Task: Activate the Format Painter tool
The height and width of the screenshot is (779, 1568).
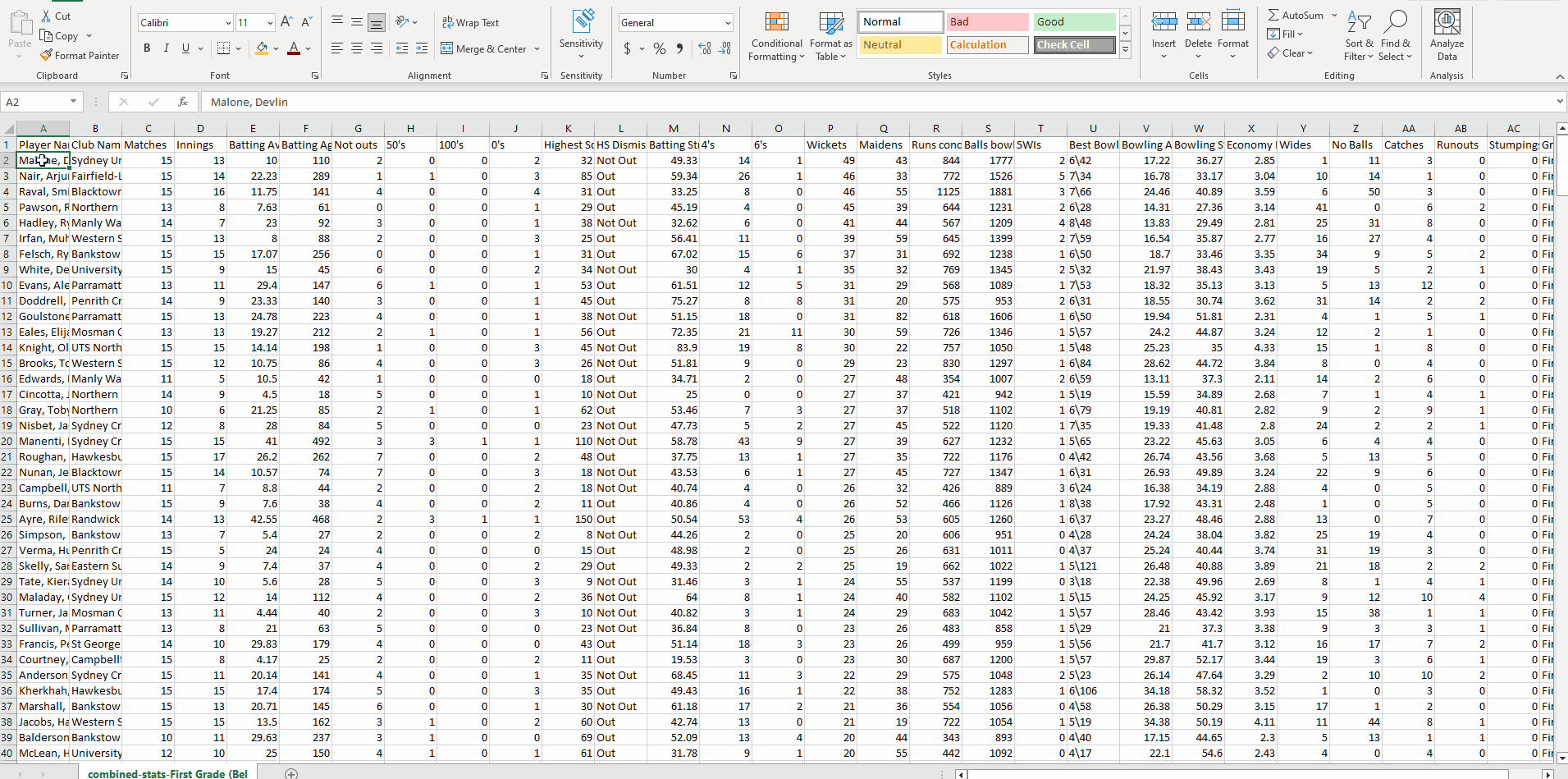Action: pyautogui.click(x=80, y=55)
